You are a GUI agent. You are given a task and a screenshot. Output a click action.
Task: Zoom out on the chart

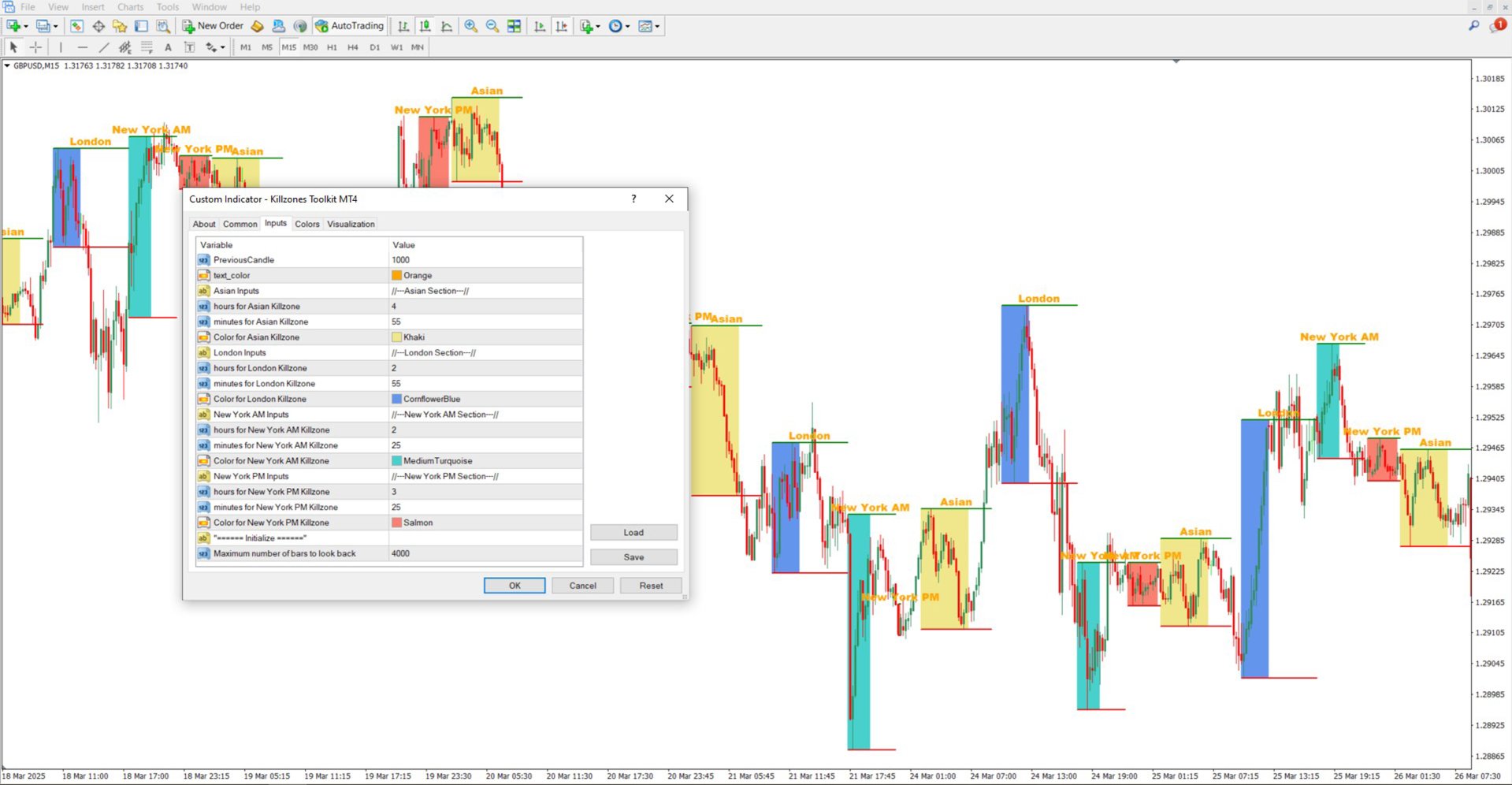coord(492,26)
